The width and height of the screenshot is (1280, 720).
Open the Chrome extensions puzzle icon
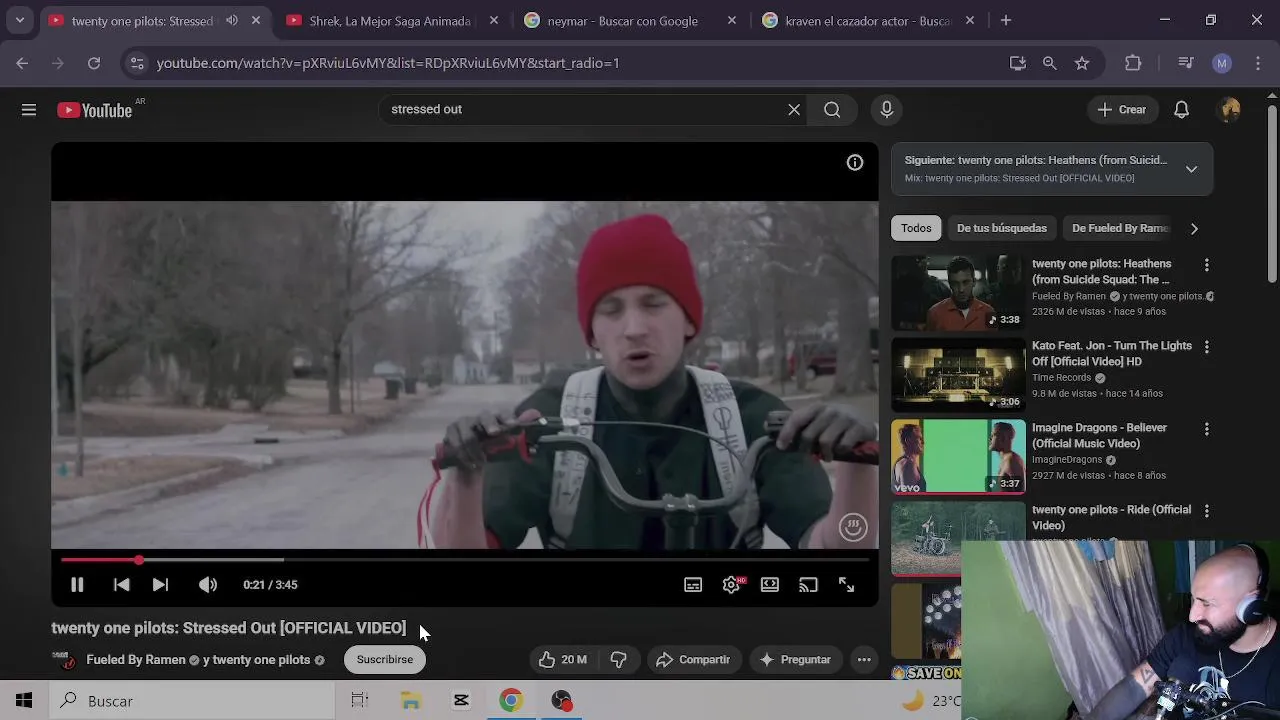point(1133,63)
